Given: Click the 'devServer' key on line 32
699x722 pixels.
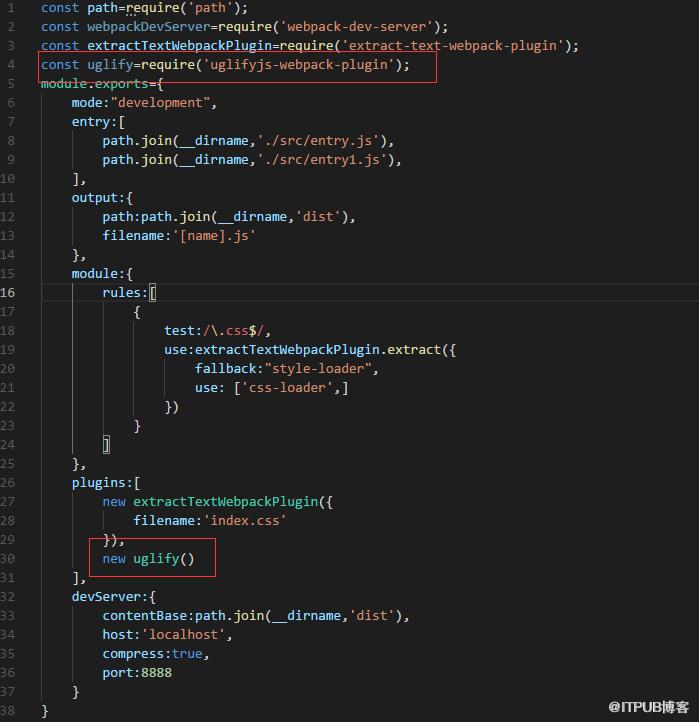Looking at the screenshot, I should (x=106, y=596).
